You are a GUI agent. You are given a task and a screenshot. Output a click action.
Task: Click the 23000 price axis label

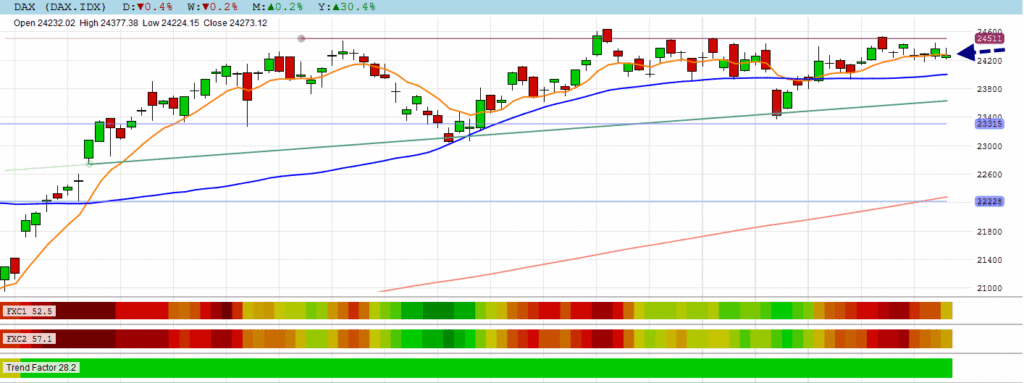pyautogui.click(x=989, y=146)
